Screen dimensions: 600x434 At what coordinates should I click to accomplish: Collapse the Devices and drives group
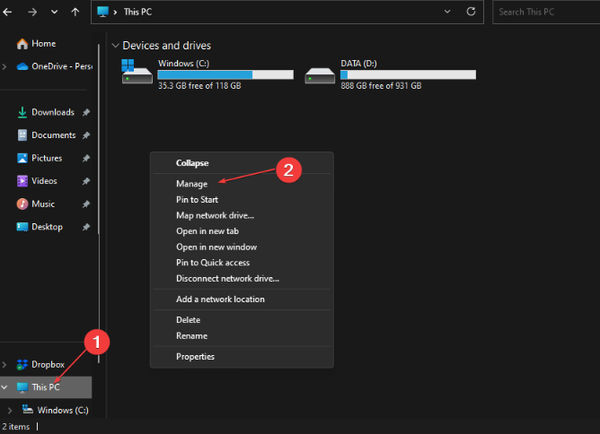[x=115, y=46]
